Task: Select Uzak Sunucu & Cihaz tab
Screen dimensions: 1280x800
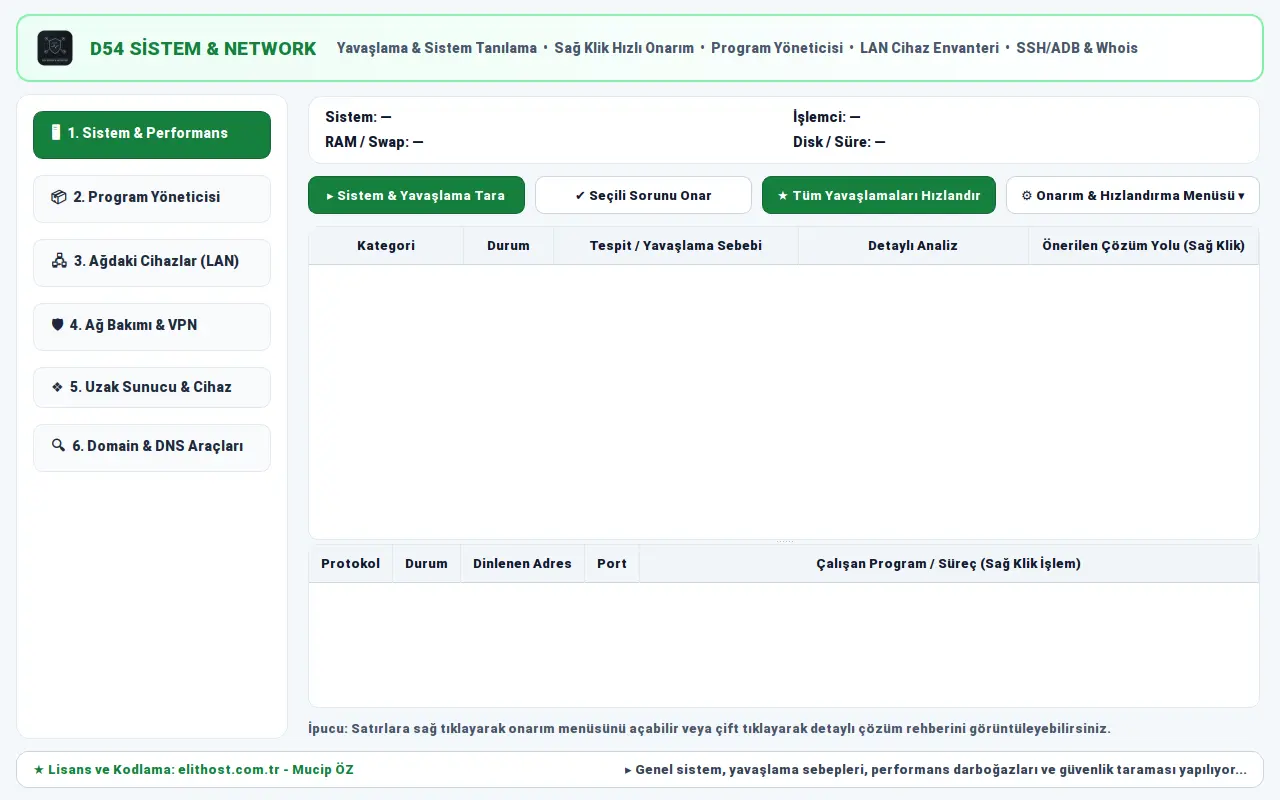Action: click(152, 387)
